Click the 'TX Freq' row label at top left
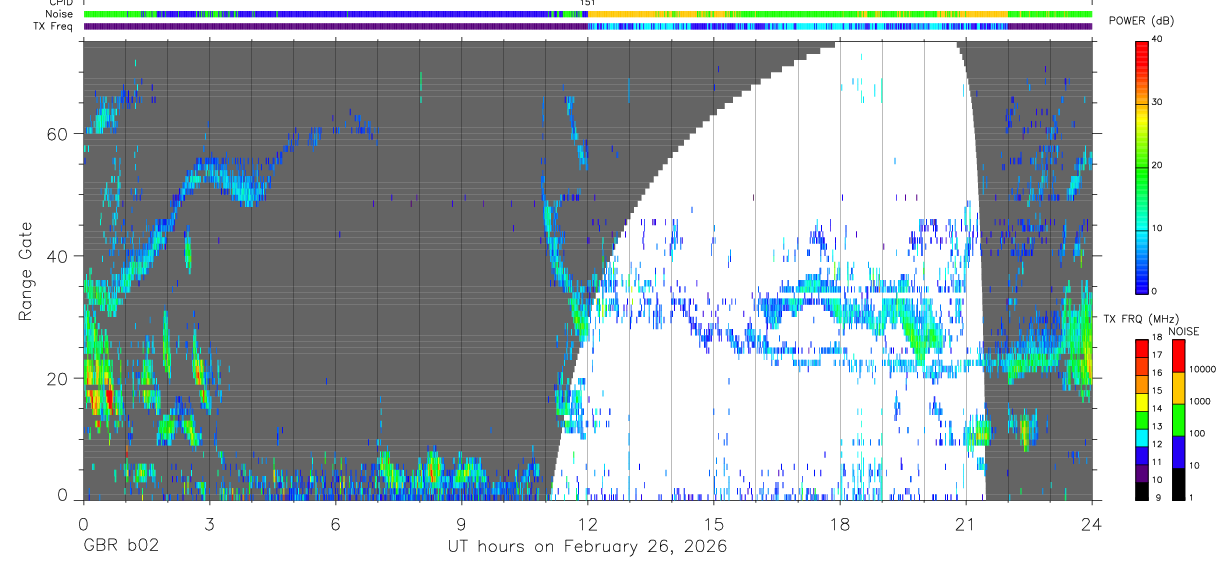This screenshot has height=567, width=1228. [54, 26]
